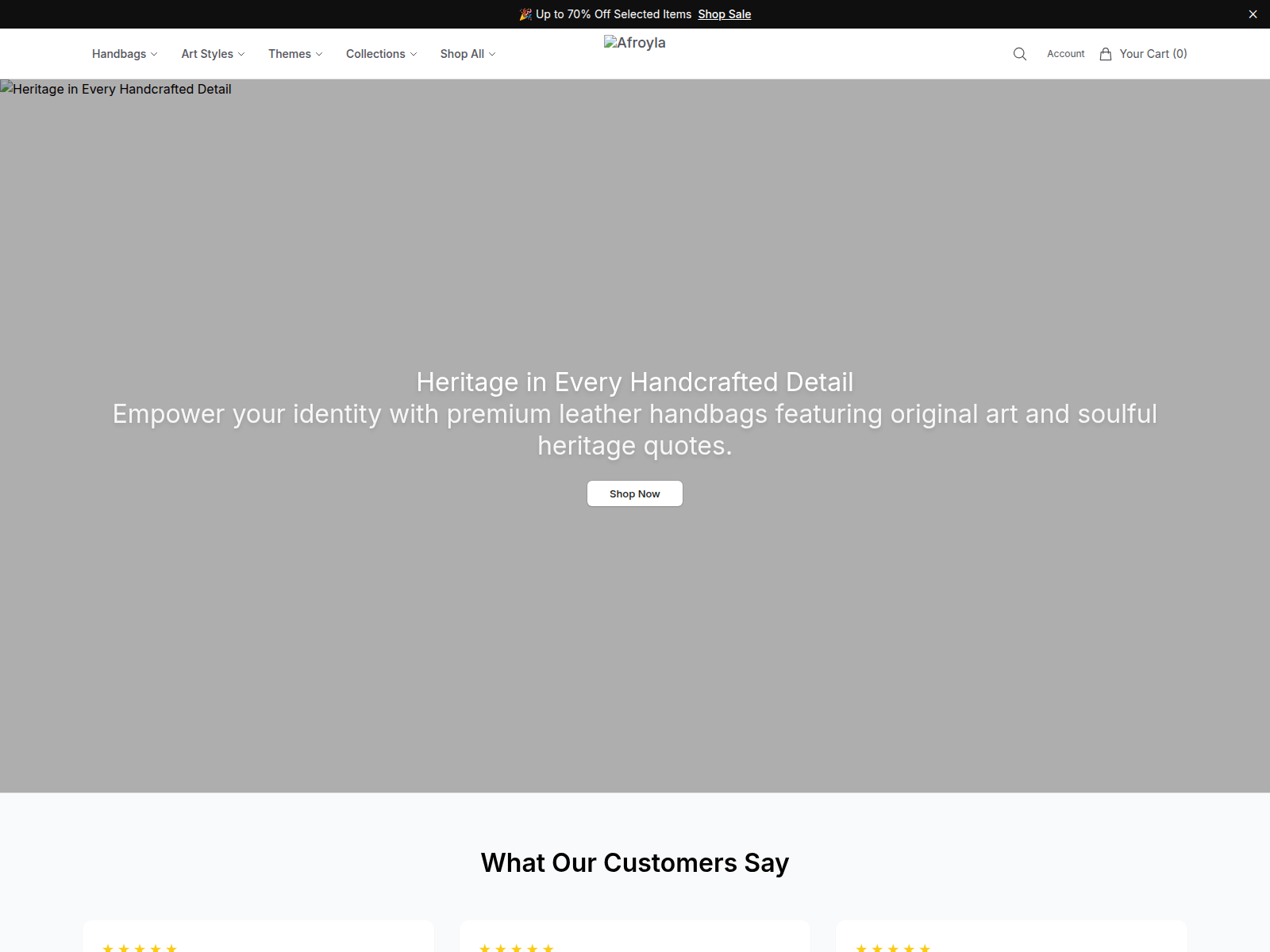
Task: Open the Themes menu label
Action: pyautogui.click(x=290, y=54)
